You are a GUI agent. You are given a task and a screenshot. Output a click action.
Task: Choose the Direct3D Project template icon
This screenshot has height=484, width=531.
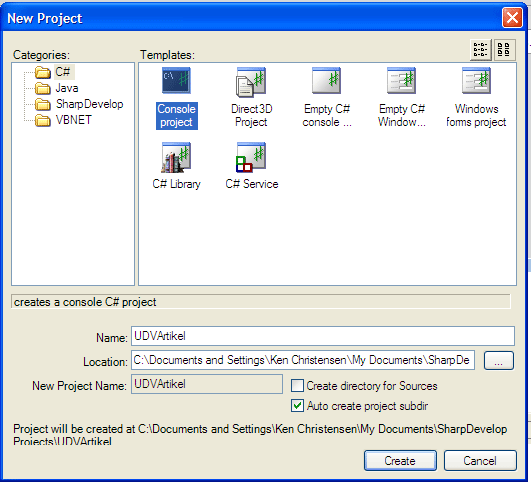click(x=251, y=81)
